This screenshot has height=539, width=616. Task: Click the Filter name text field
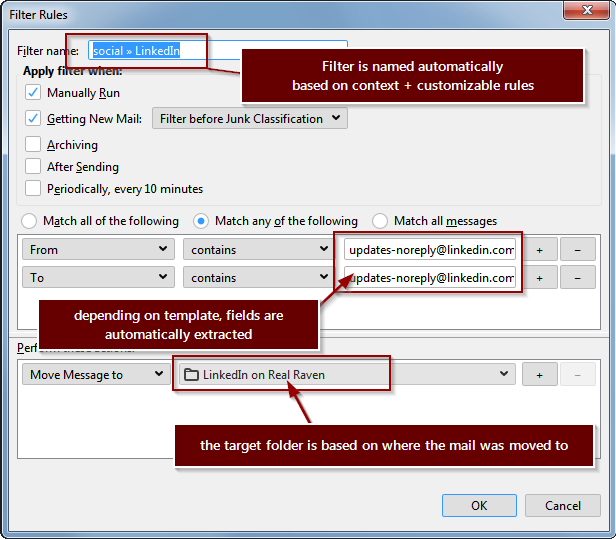[x=218, y=51]
